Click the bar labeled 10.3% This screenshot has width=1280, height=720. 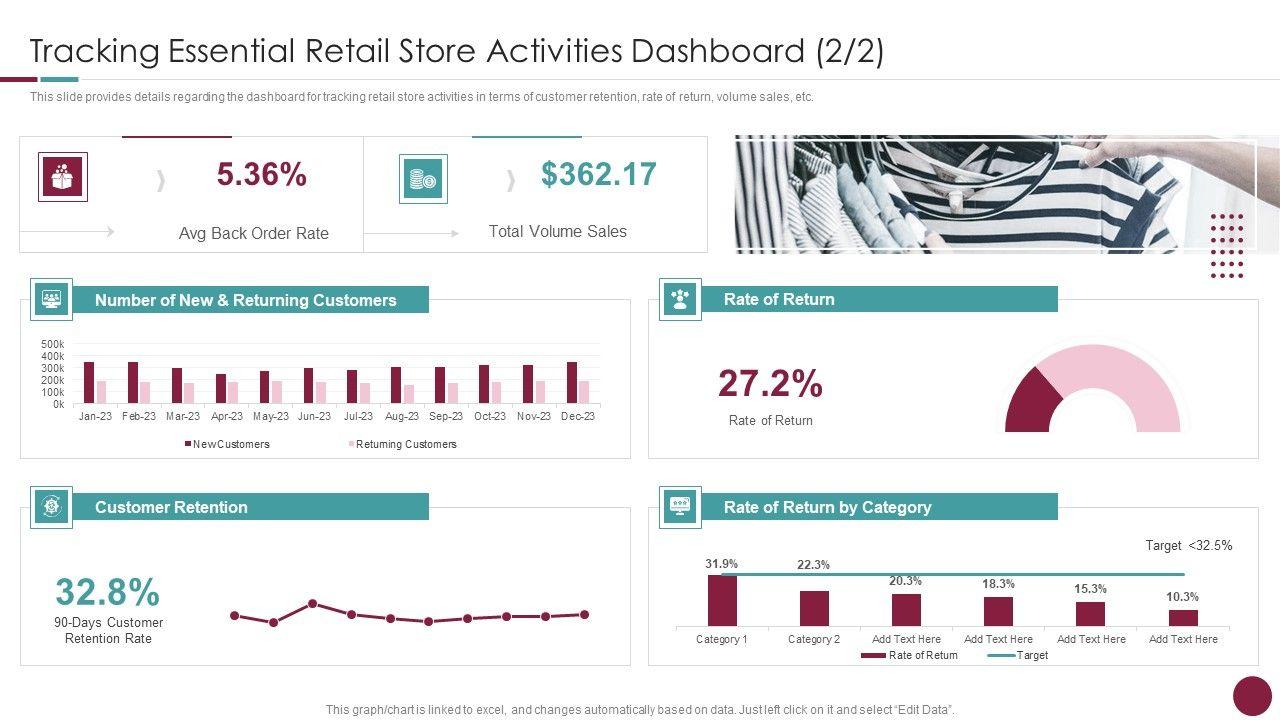pyautogui.click(x=1183, y=618)
